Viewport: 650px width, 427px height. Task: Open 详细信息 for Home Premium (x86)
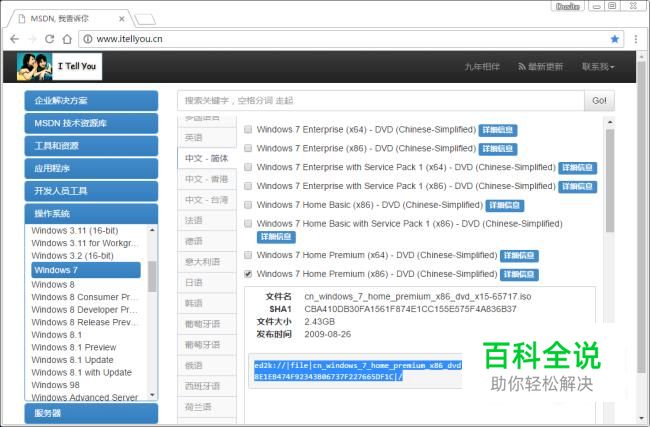[x=519, y=274]
